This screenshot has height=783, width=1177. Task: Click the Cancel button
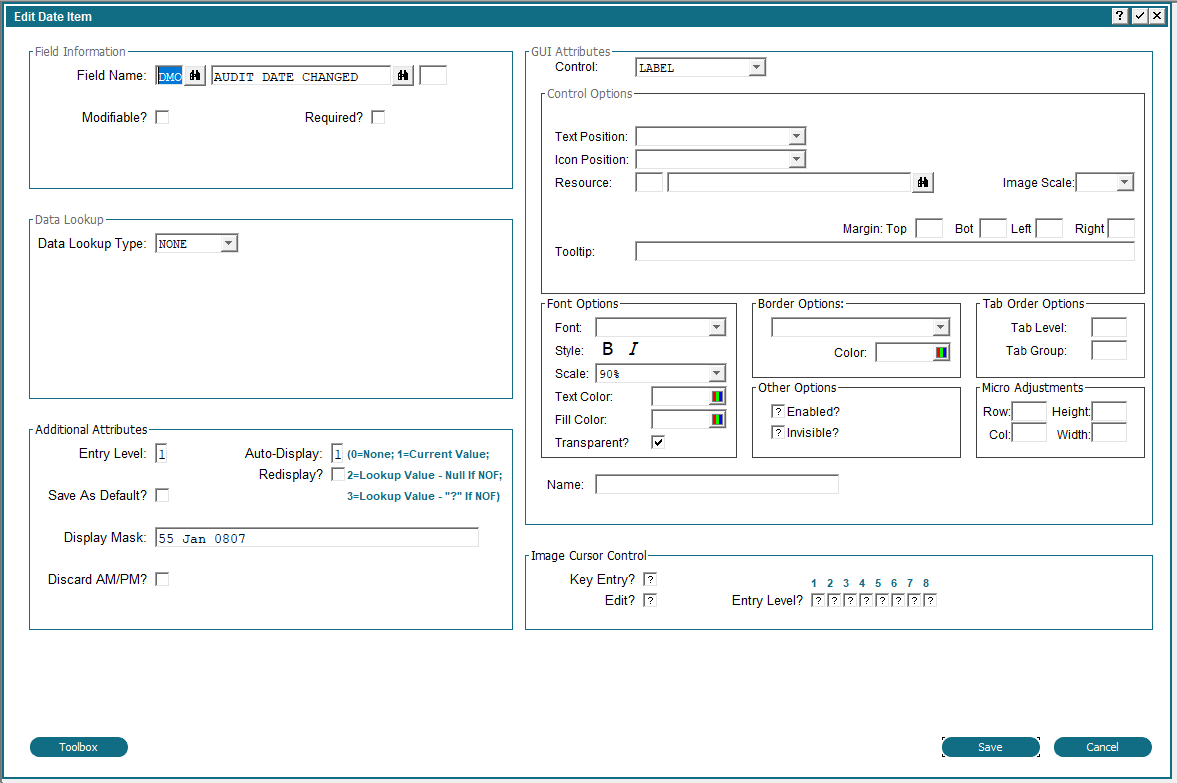1103,747
